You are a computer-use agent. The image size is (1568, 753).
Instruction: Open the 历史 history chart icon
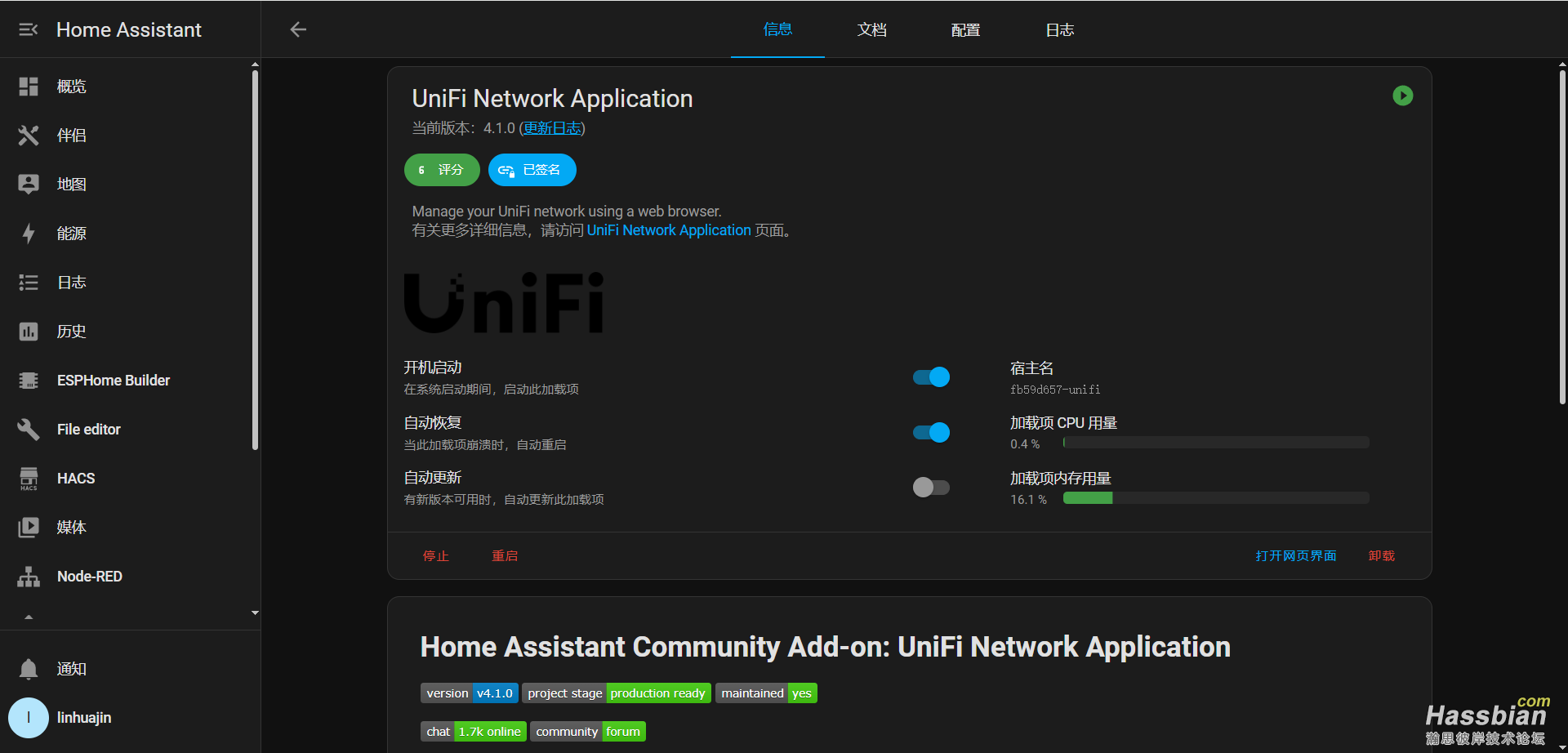(29, 332)
